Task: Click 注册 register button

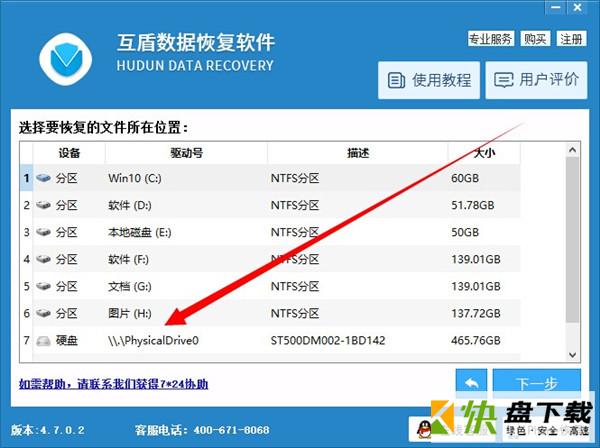Action: [571, 39]
